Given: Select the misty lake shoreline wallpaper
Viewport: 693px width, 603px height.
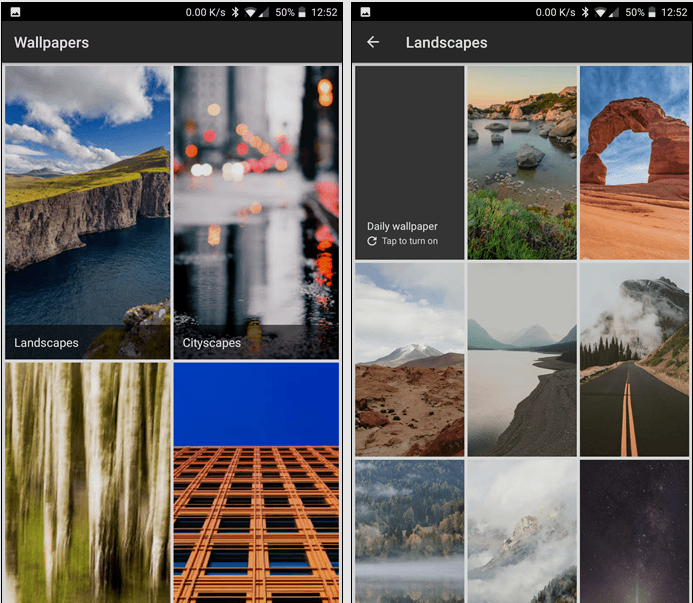Looking at the screenshot, I should pos(522,359).
